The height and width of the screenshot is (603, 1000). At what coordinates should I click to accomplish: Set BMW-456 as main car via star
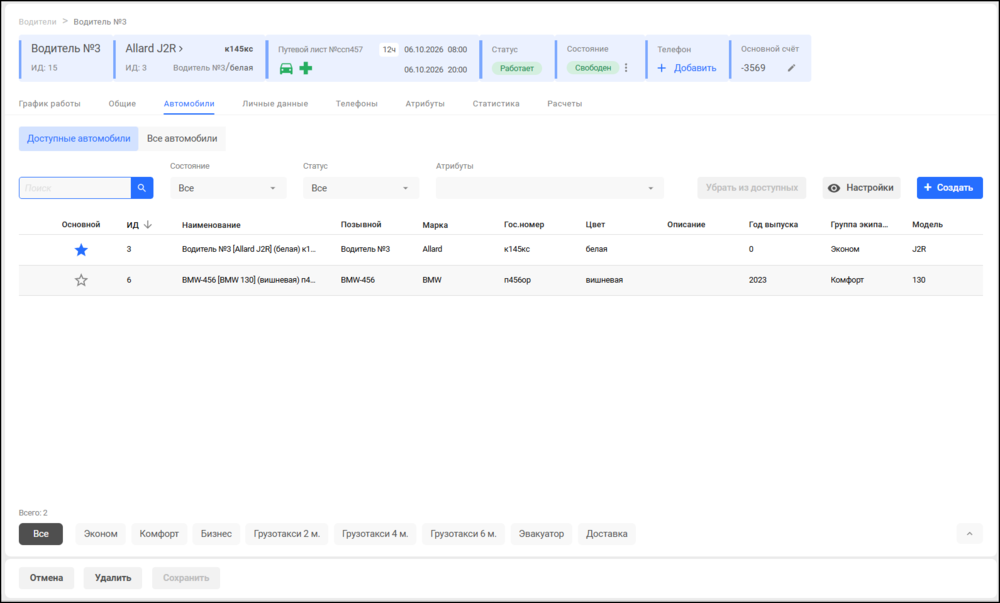point(81,280)
